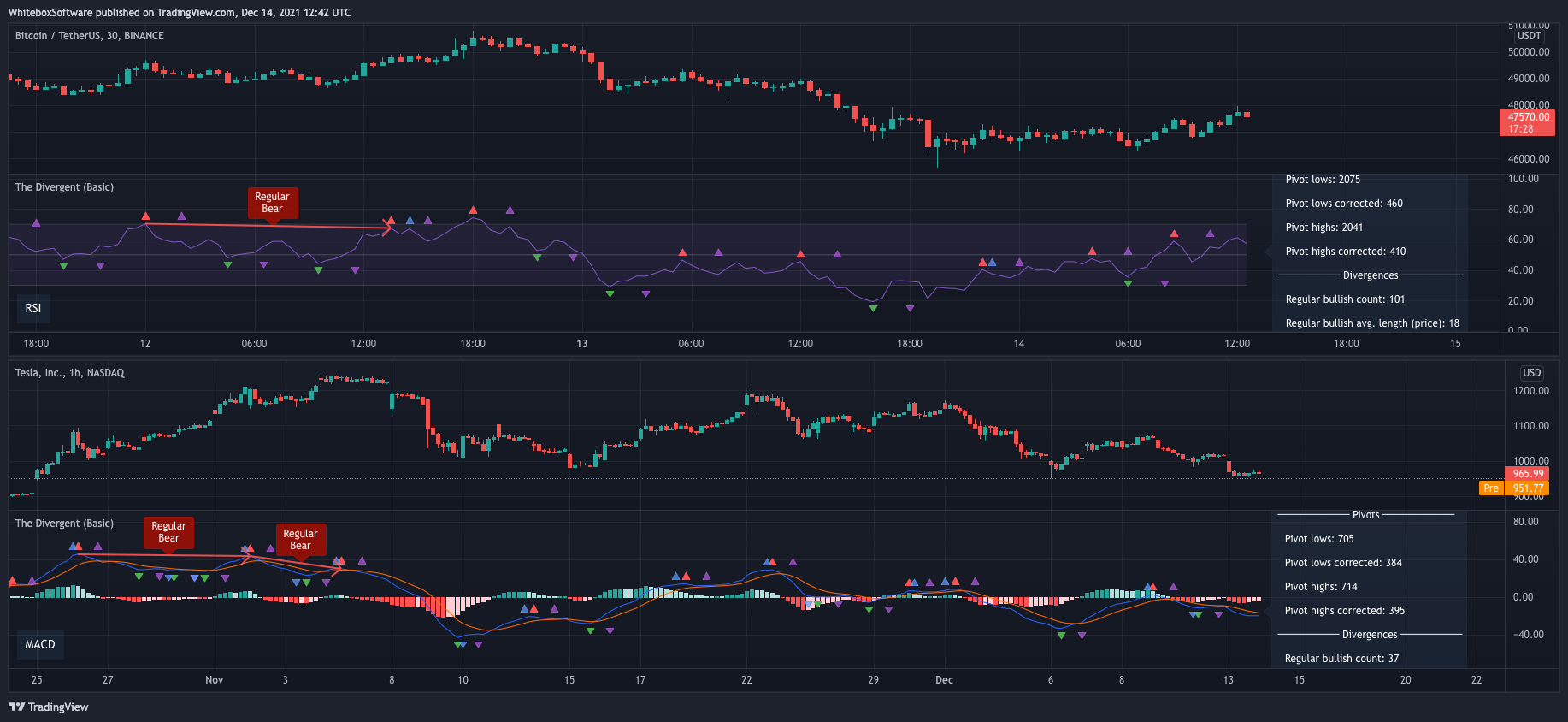Click Pivot lows corrected: 384 row
Image resolution: width=1568 pixels, height=722 pixels.
pos(1343,563)
